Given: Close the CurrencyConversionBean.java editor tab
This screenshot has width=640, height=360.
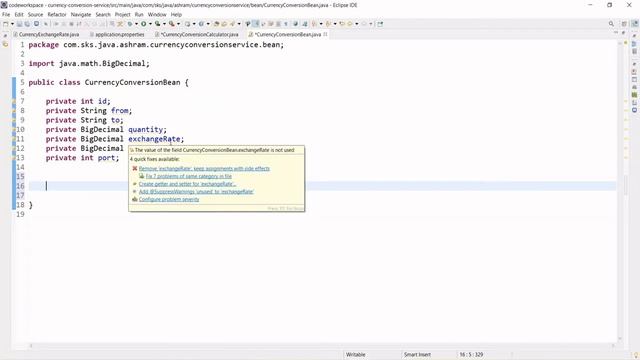Looking at the screenshot, I should [325, 35].
